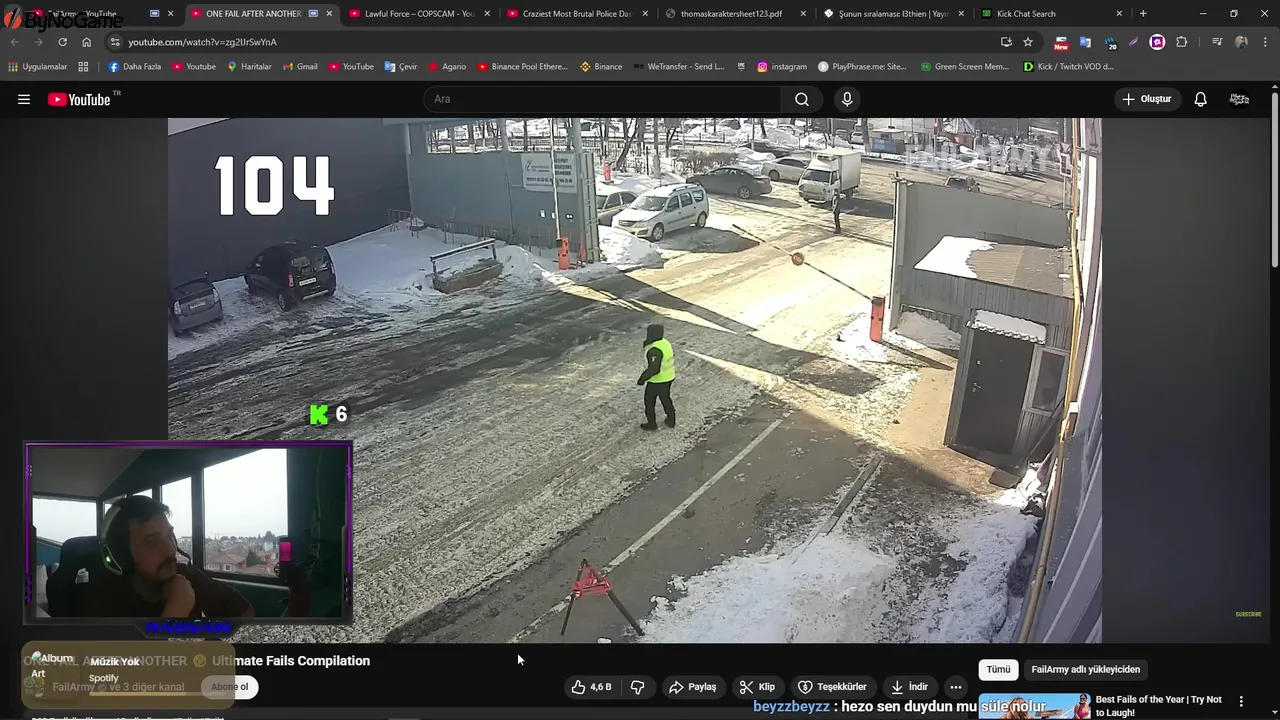The image size is (1280, 720).
Task: Open the Daha Fazla bookmark
Action: pos(135,67)
